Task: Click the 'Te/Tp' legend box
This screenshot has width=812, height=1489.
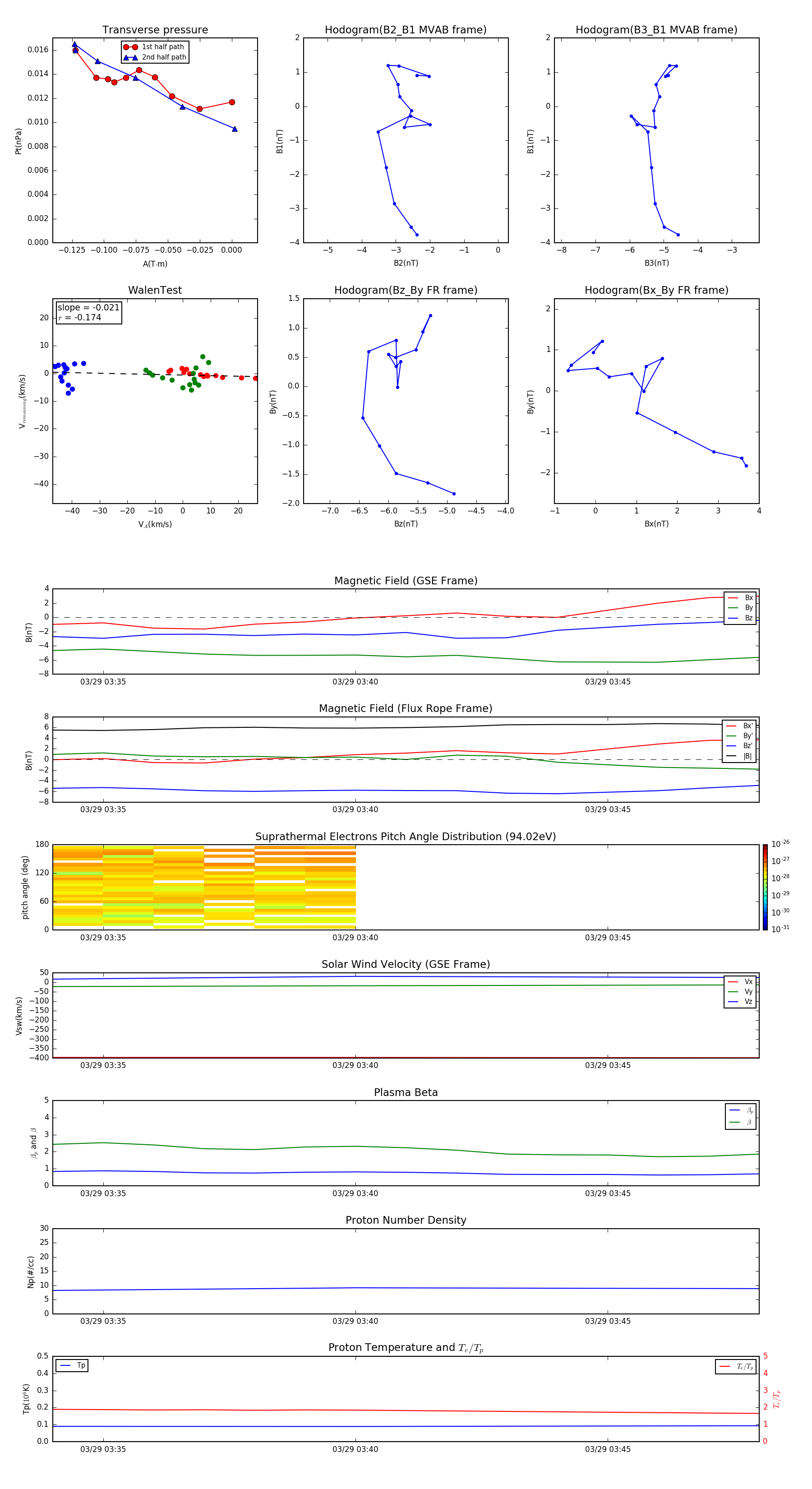Action: (x=736, y=1366)
